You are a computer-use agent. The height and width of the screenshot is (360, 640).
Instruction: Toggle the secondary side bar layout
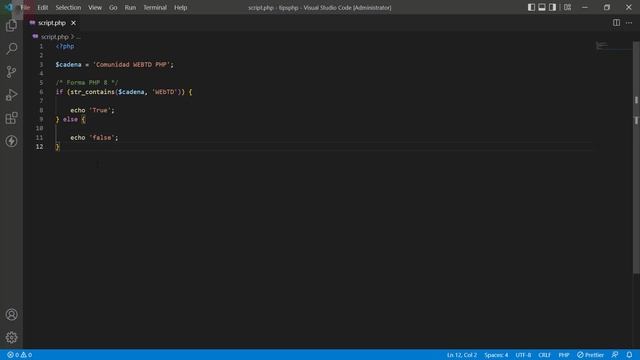tap(552, 7)
